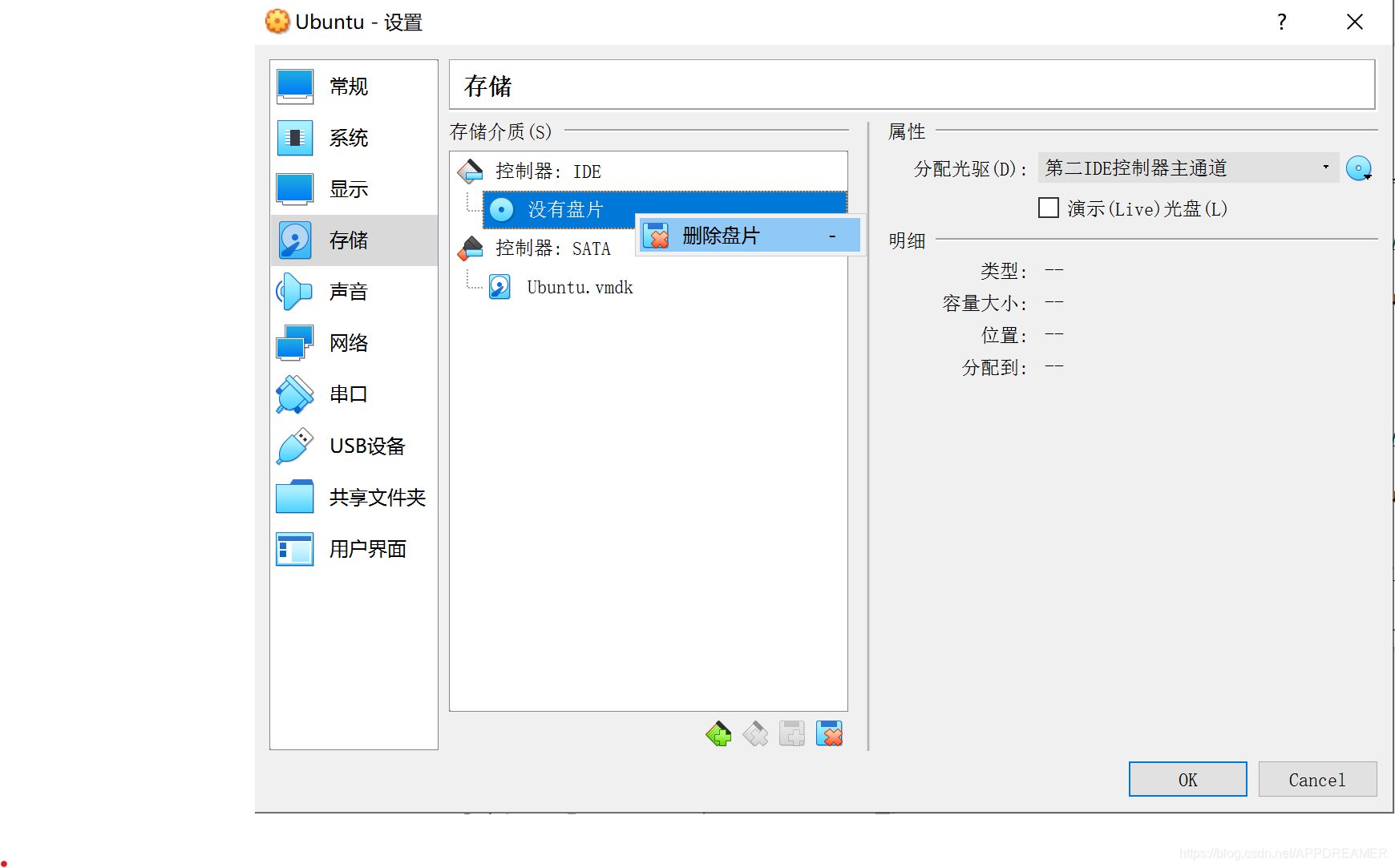The height and width of the screenshot is (868, 1395).
Task: Click the add attachment icon below storage tree
Action: point(792,733)
